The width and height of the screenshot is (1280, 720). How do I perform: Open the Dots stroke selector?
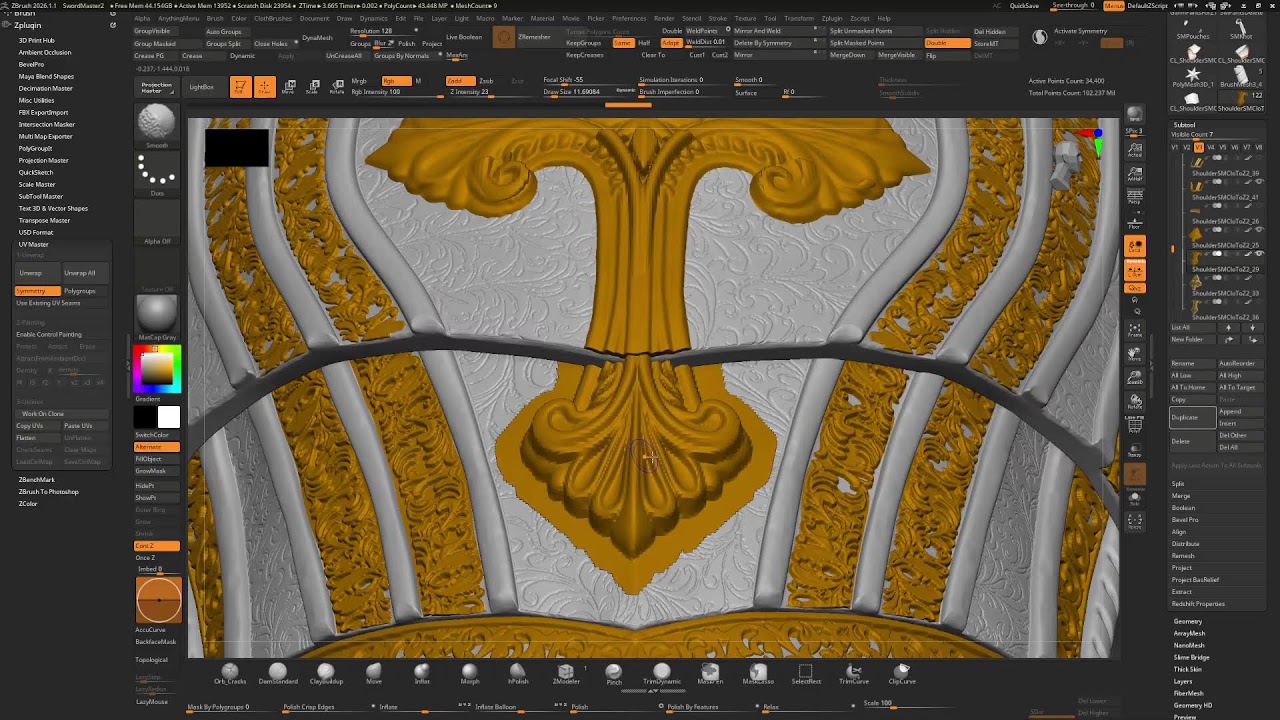click(156, 174)
